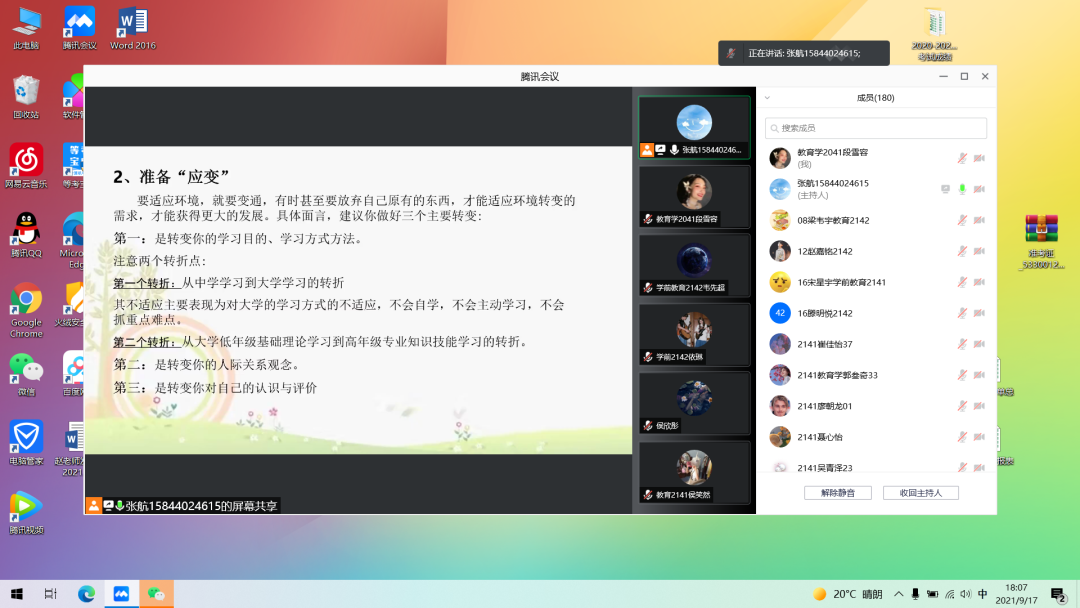Toggle camera icon for 12赵嘉铭2142
The width and height of the screenshot is (1080, 608).
979,251
